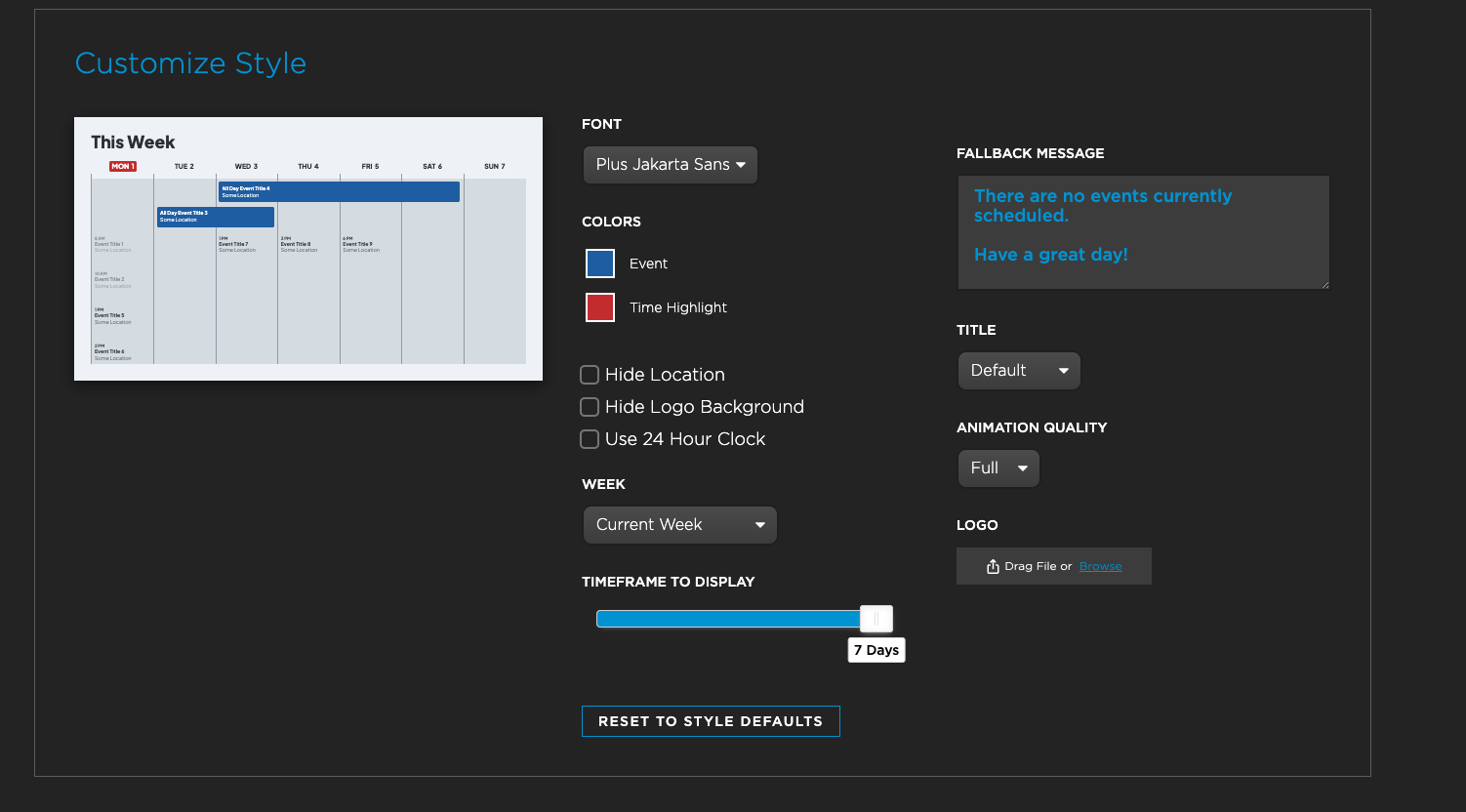Click the Browse link for logo upload

[x=1100, y=567]
